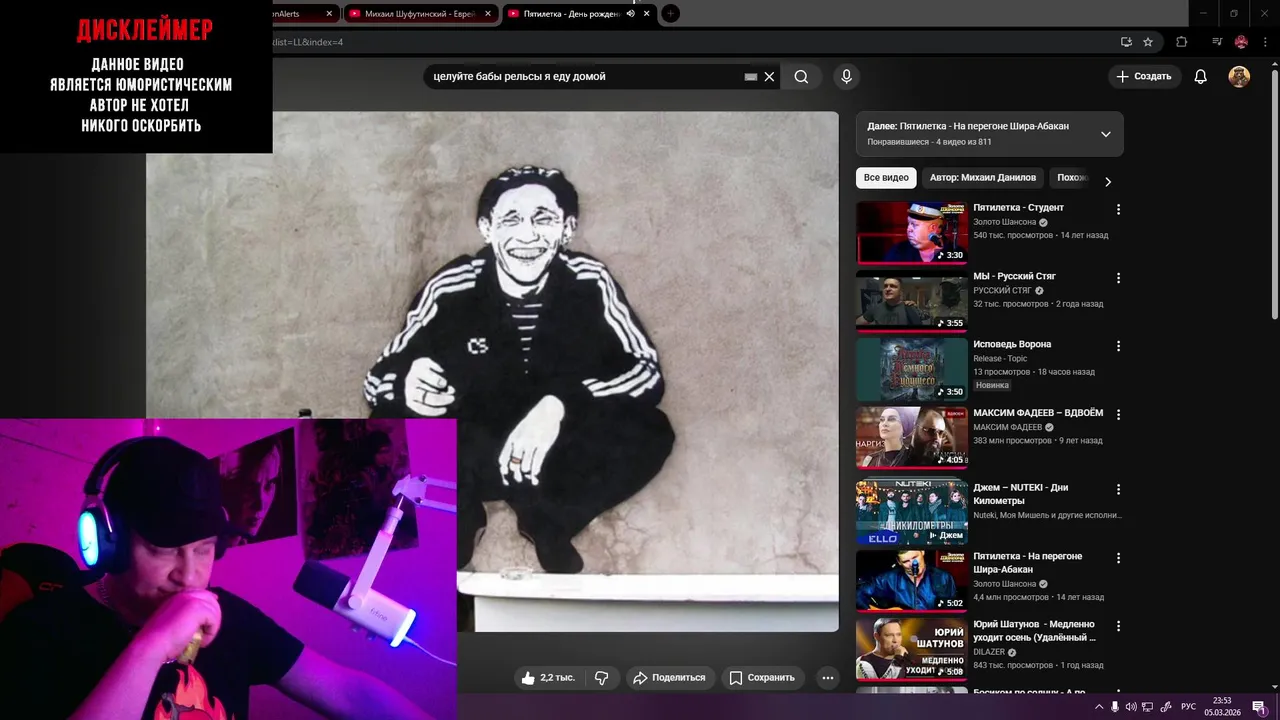The image size is (1280, 720).
Task: Open the МЫ - Русский Стяг thumbnail
Action: (911, 301)
